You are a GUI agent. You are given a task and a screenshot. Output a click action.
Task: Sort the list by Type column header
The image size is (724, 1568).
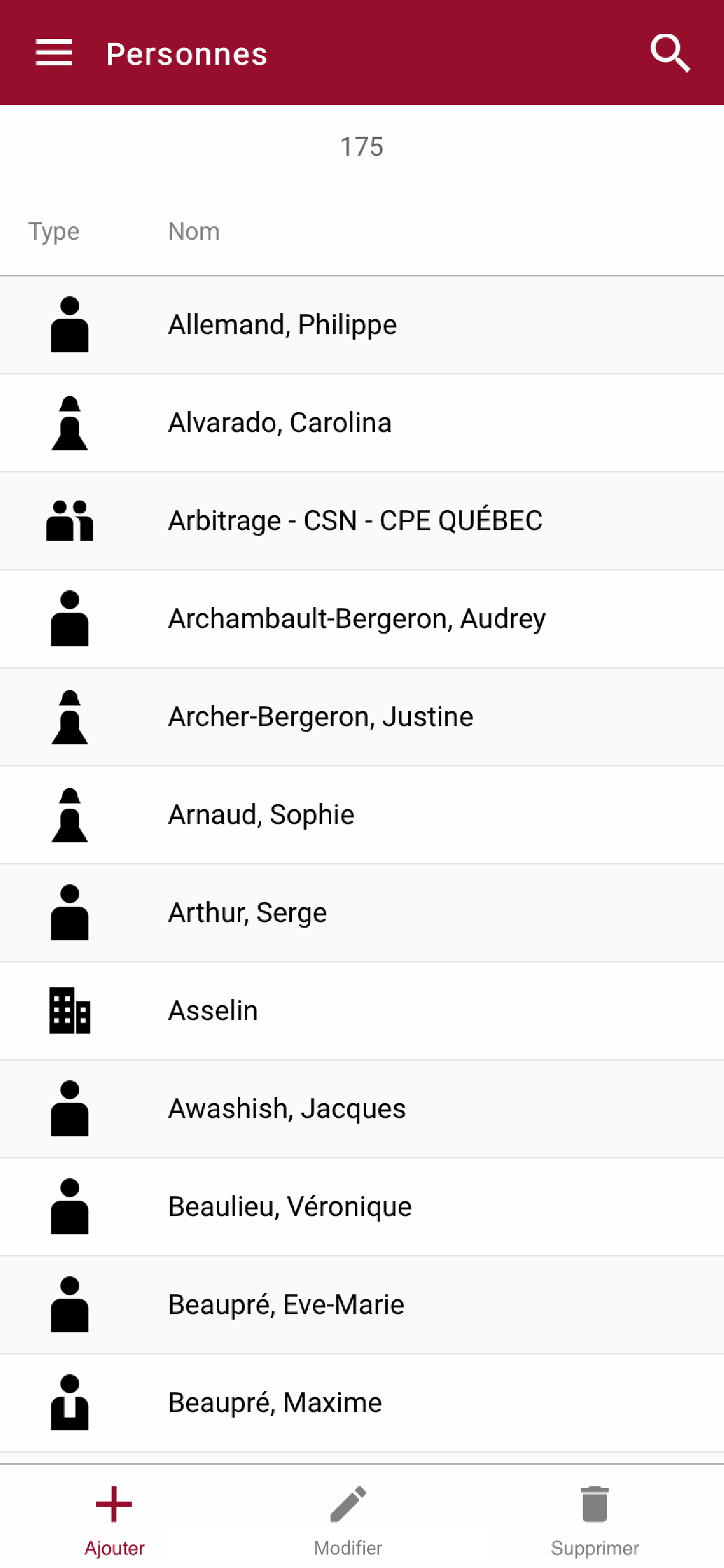coord(54,232)
